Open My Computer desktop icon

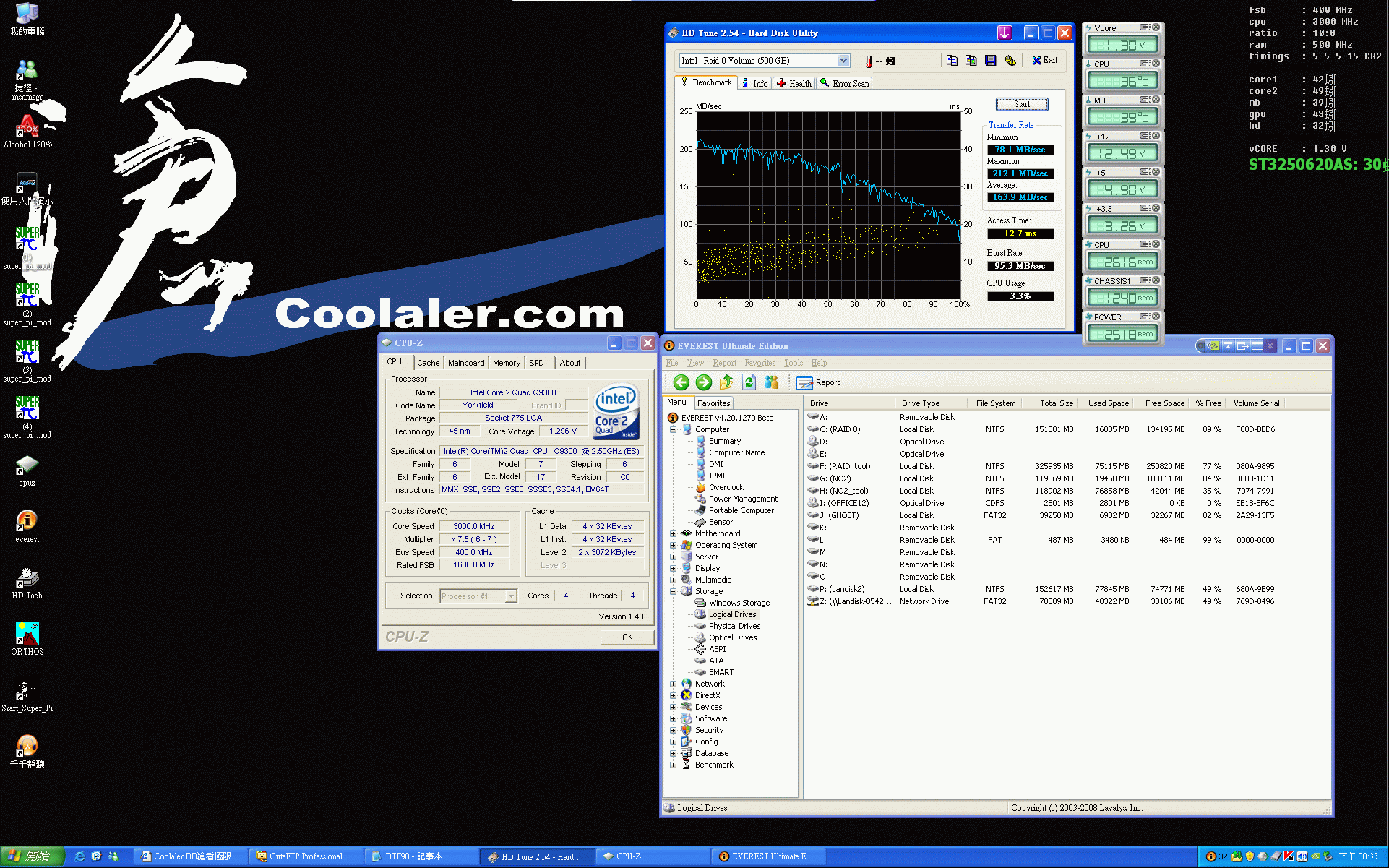tap(27, 19)
